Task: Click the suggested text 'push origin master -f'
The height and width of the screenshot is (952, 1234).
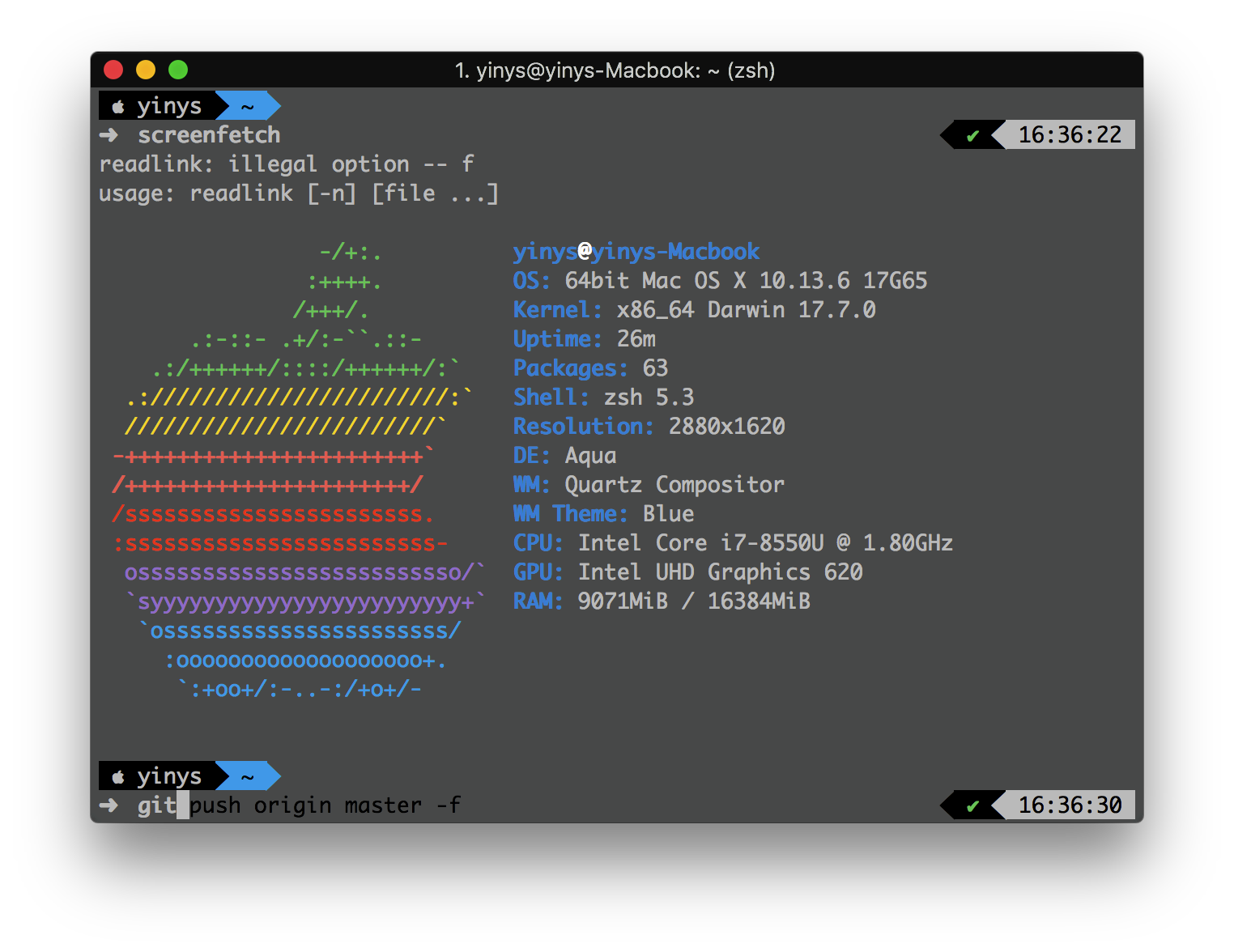Action: 326,805
